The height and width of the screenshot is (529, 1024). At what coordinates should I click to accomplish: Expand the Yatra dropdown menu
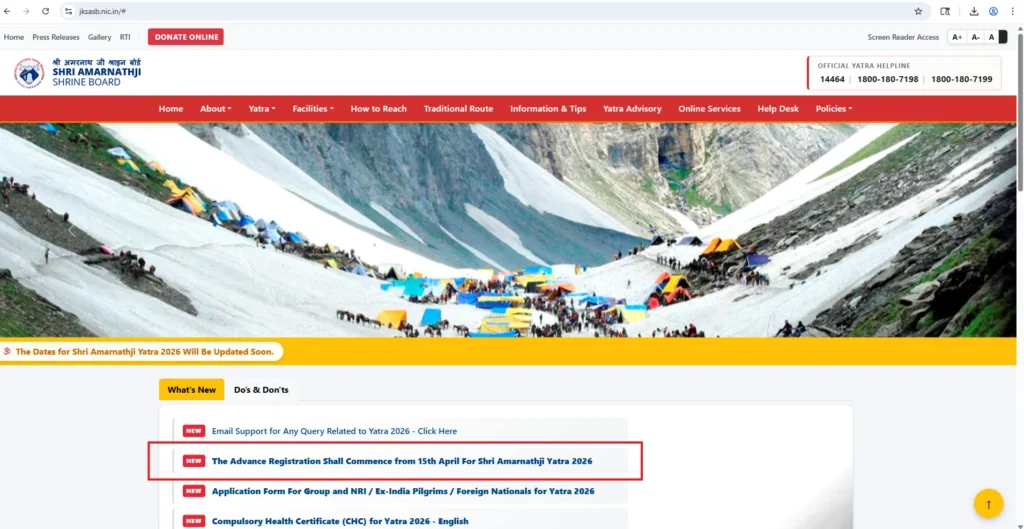click(262, 108)
